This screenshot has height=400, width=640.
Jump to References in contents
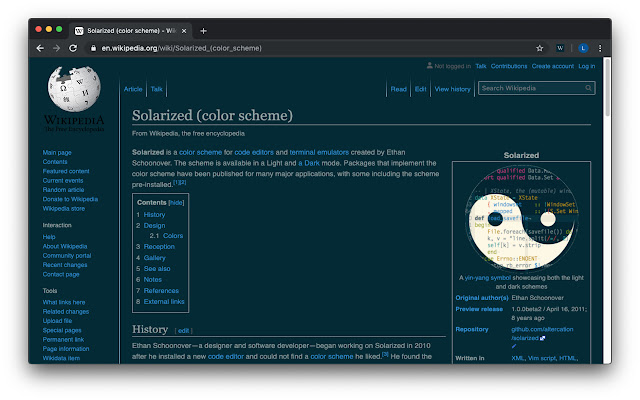[x=161, y=291]
